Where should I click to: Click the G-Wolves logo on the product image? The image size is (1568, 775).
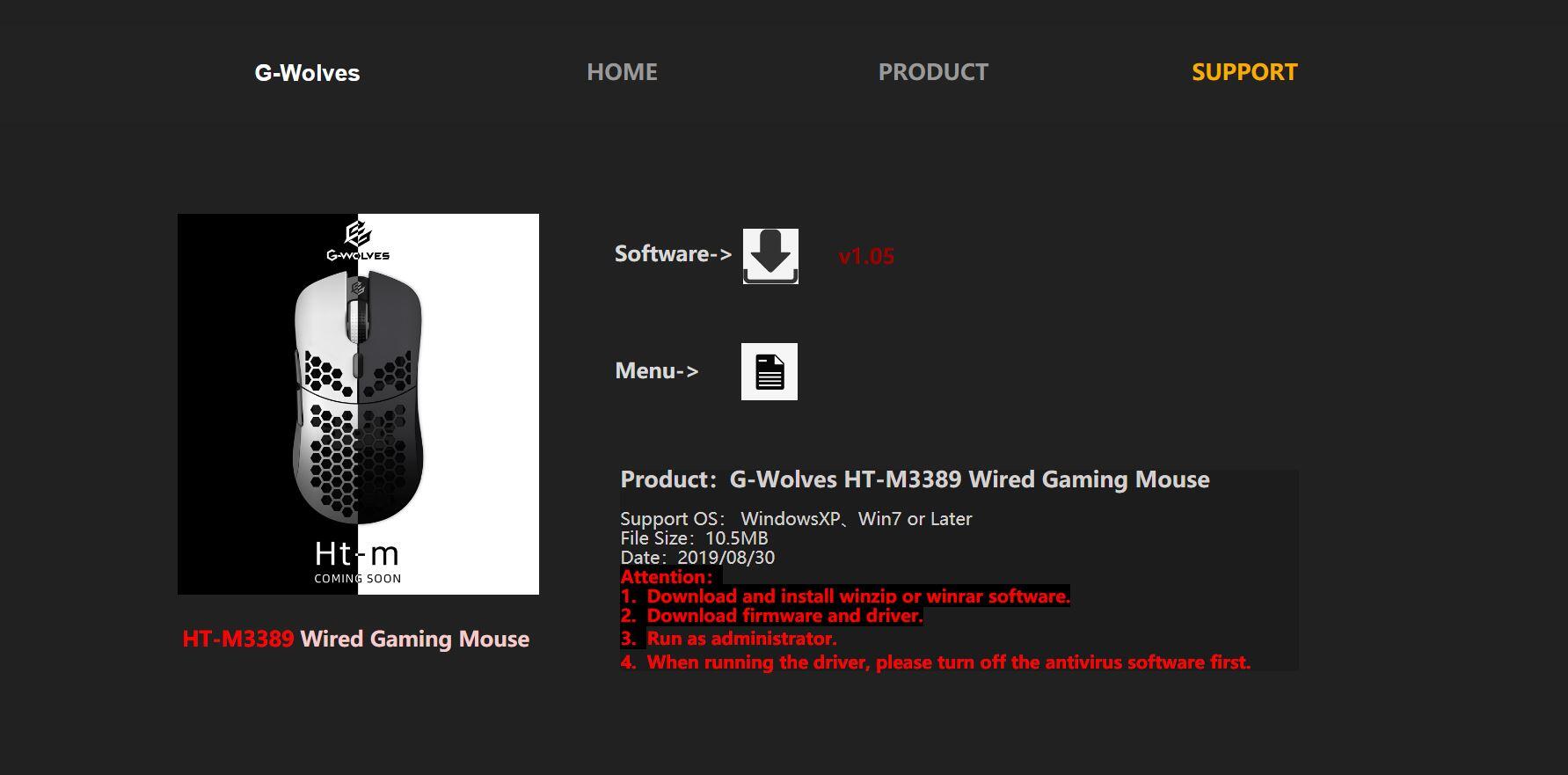pyautogui.click(x=358, y=242)
